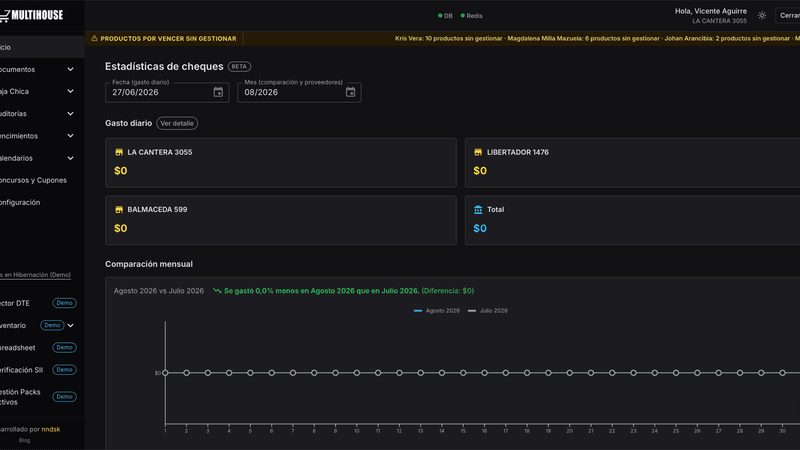Click store icon of La Cantera 3055
The width and height of the screenshot is (800, 450).
[x=119, y=152]
